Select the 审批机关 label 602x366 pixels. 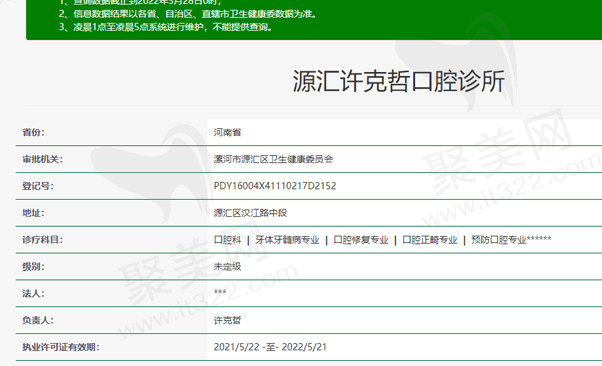tap(42, 159)
